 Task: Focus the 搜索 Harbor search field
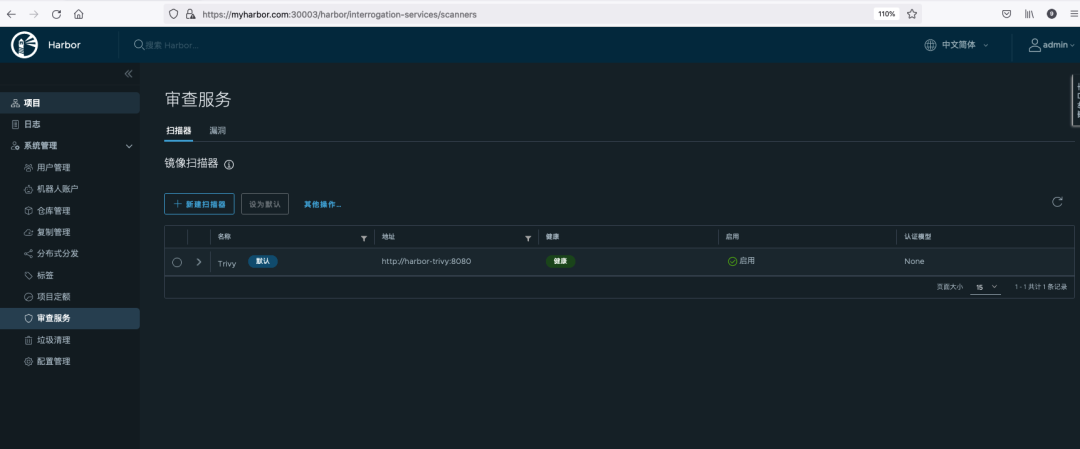(x=172, y=45)
